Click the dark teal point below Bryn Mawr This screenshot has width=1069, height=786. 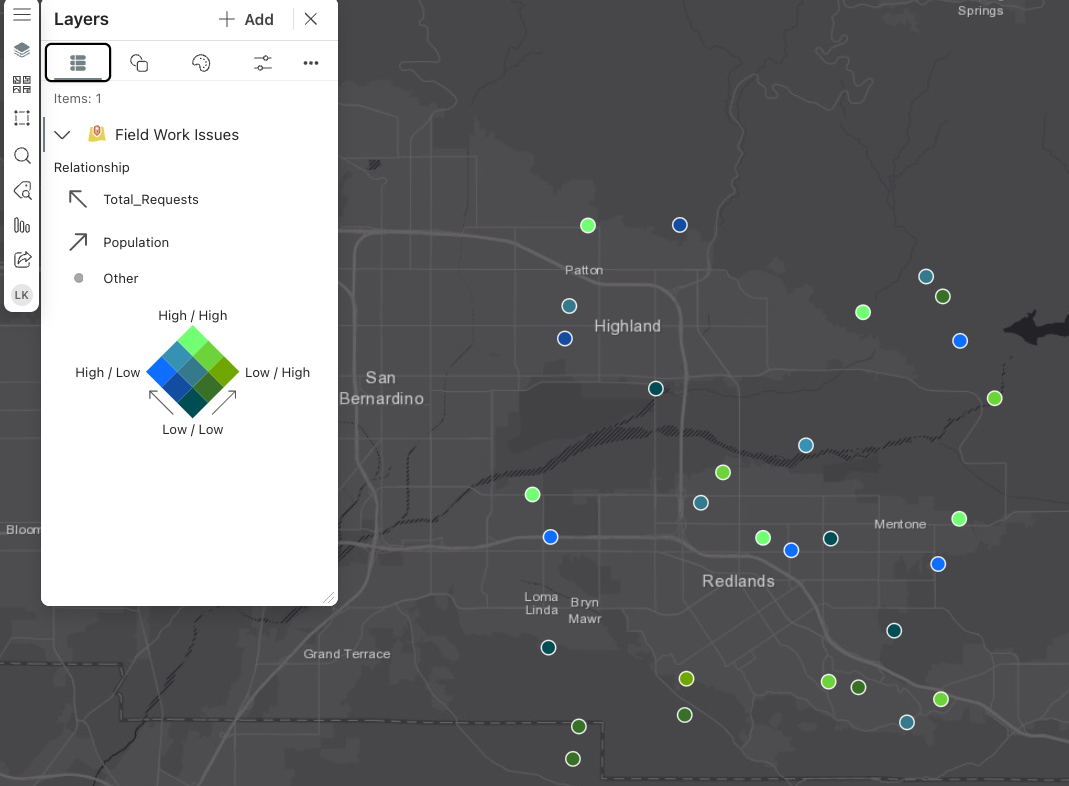549,648
